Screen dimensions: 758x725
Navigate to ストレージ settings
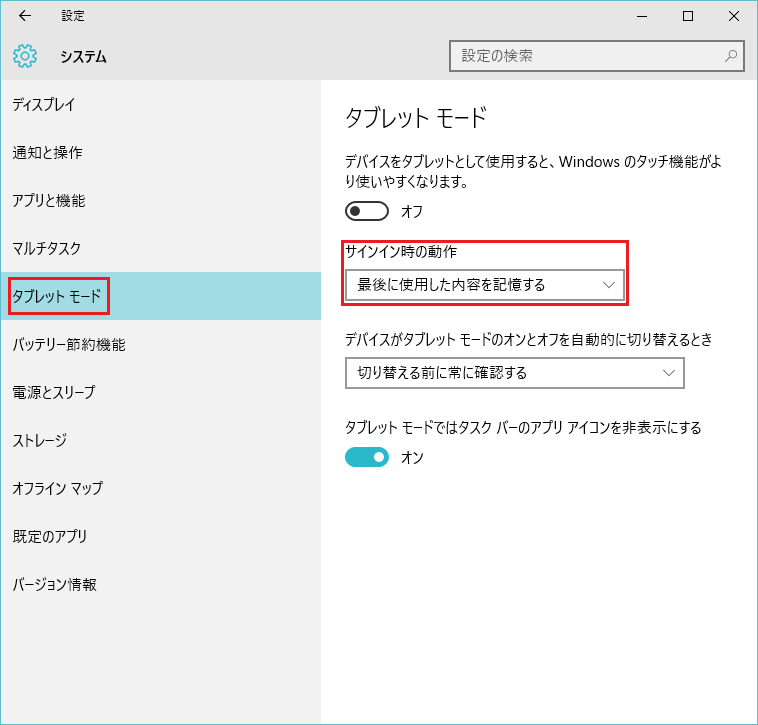pyautogui.click(x=40, y=441)
